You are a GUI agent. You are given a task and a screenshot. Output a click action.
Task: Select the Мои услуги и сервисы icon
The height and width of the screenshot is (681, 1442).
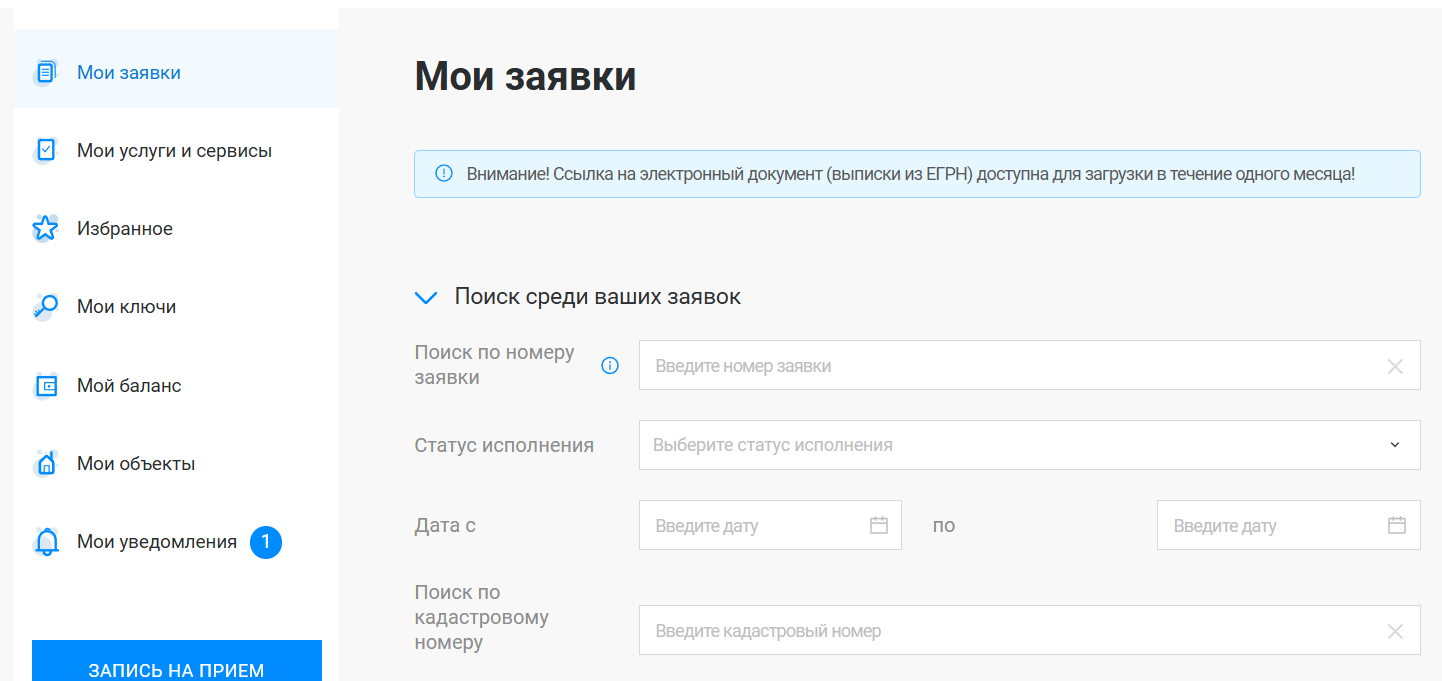tap(45, 150)
